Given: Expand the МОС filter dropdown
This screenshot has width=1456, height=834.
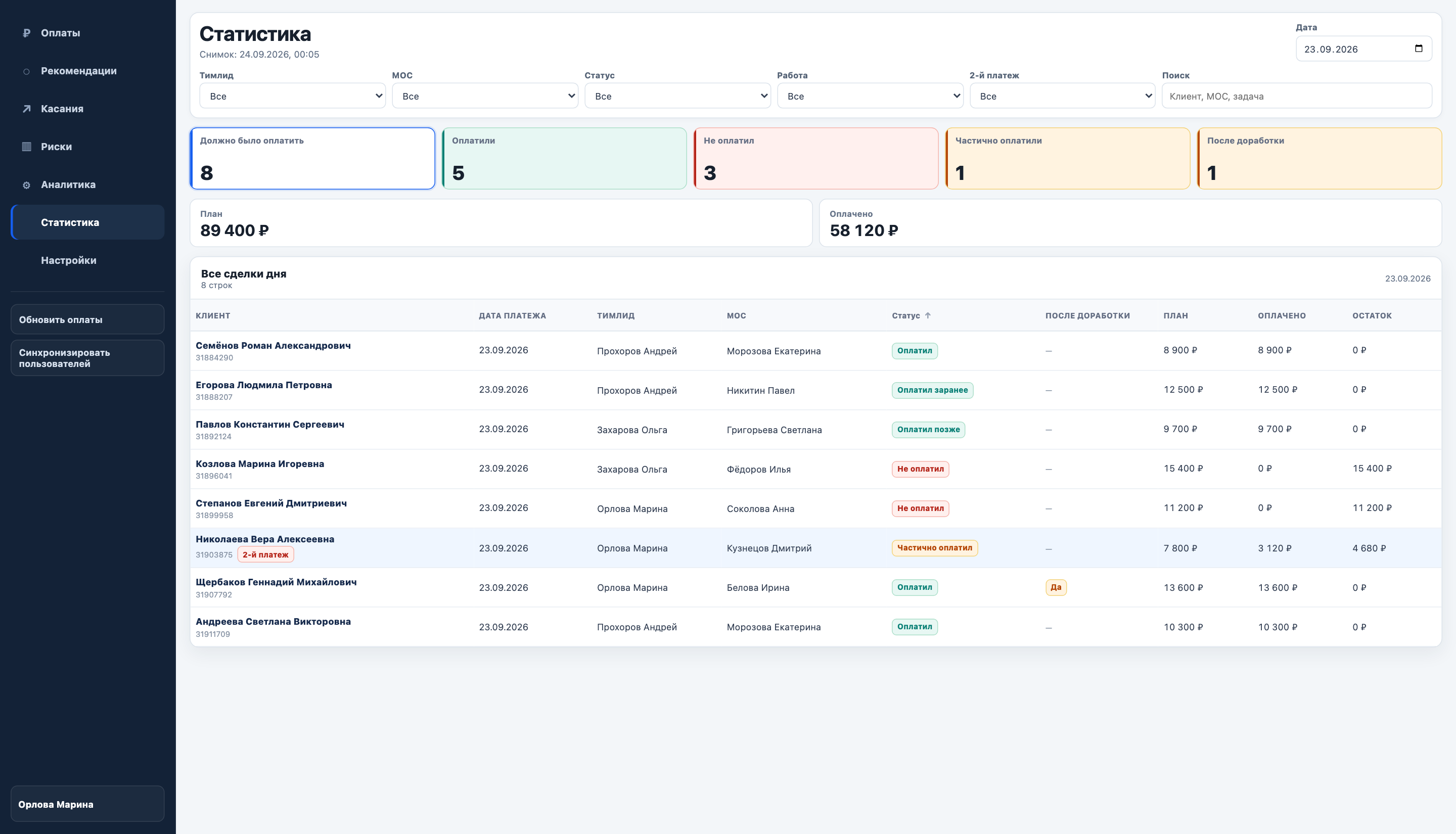Looking at the screenshot, I should [x=484, y=96].
